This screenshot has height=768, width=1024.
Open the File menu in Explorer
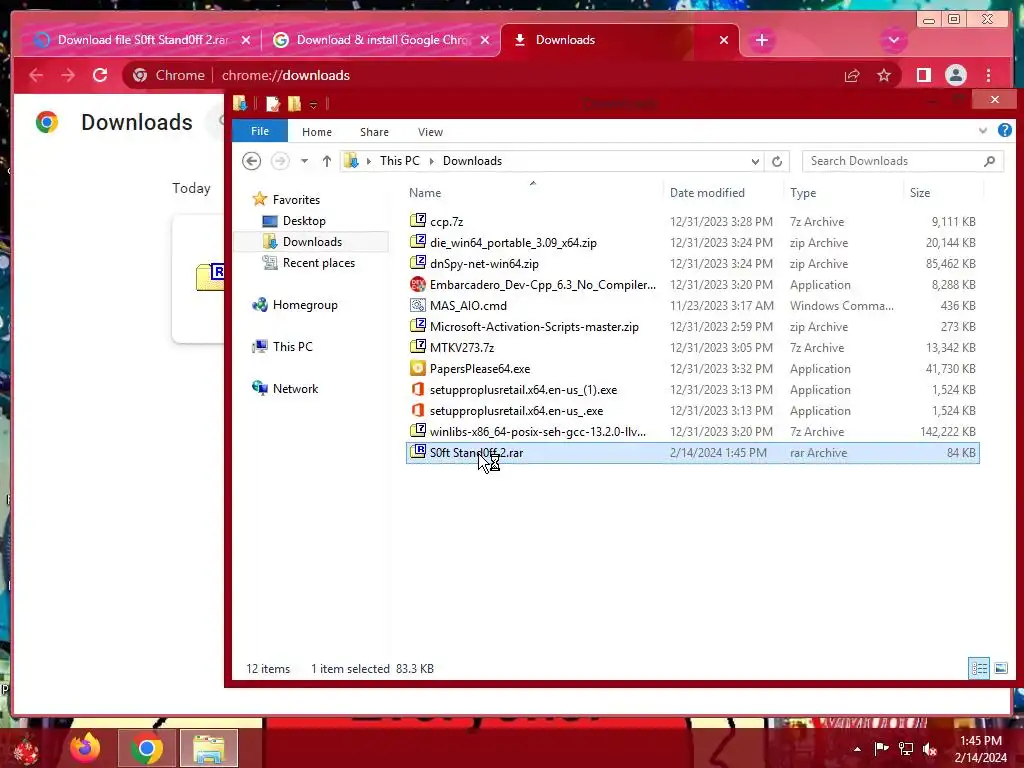click(260, 131)
